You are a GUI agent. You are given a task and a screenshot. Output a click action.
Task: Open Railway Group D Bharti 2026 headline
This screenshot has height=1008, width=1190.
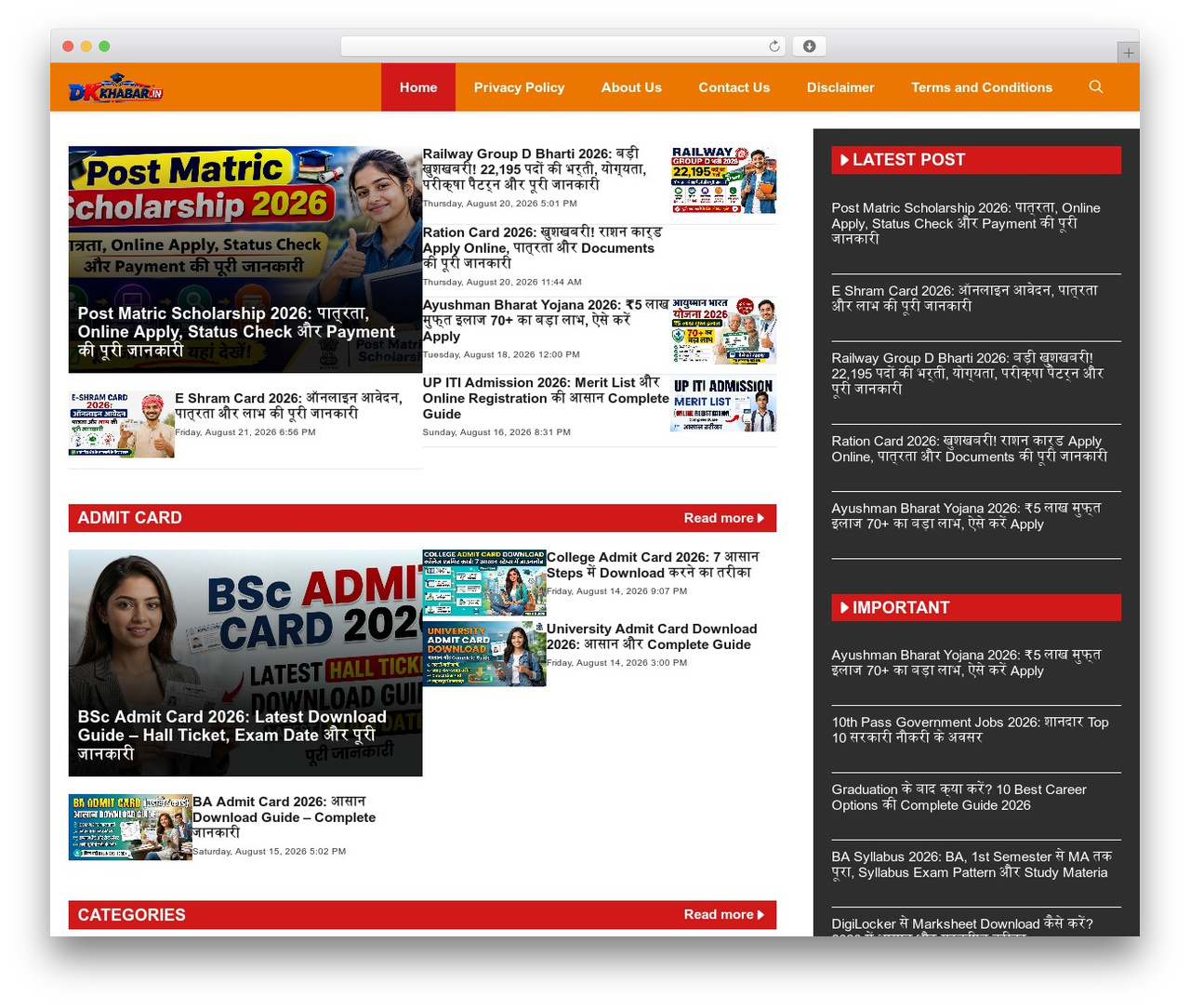pos(535,169)
